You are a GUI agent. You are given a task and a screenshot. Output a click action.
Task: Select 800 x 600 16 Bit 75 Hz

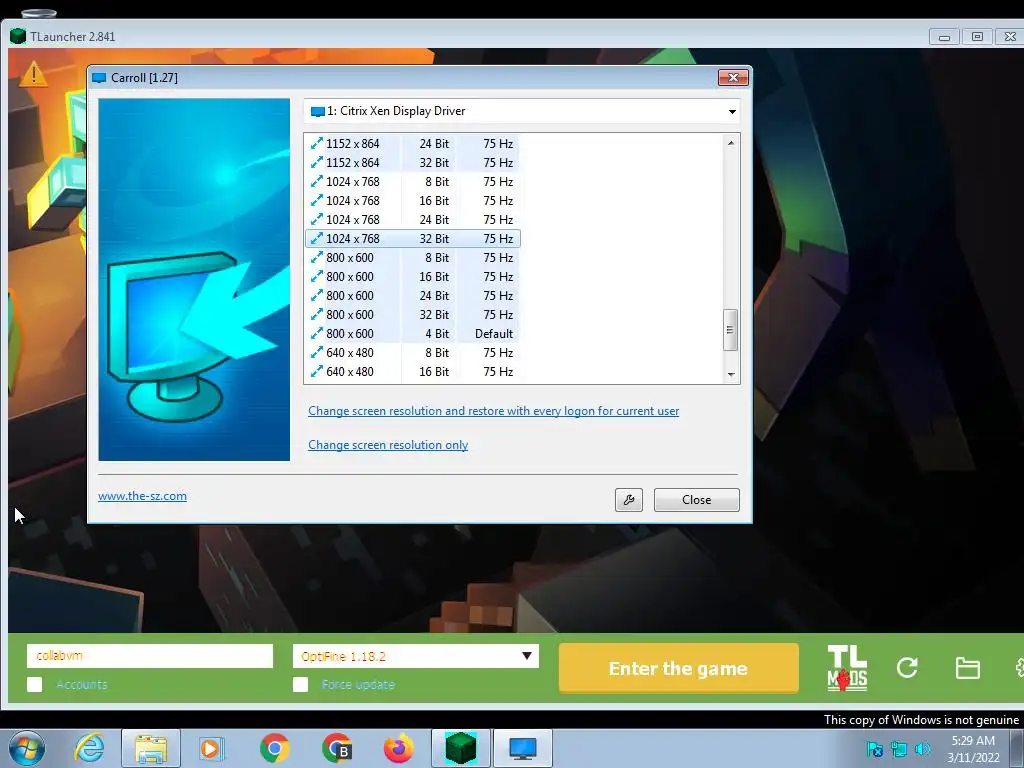tap(413, 276)
